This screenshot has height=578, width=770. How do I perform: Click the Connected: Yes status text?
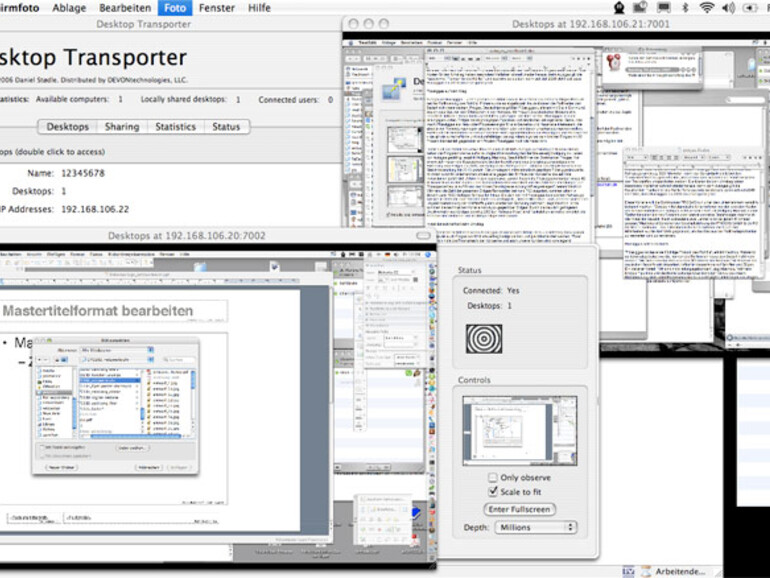[x=491, y=291]
